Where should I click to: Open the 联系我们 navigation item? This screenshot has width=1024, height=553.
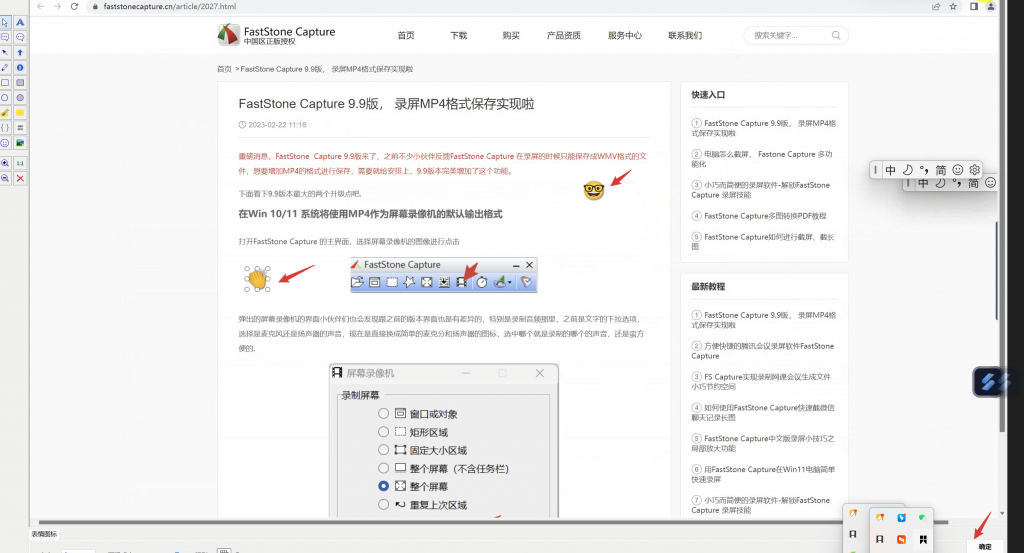685,35
